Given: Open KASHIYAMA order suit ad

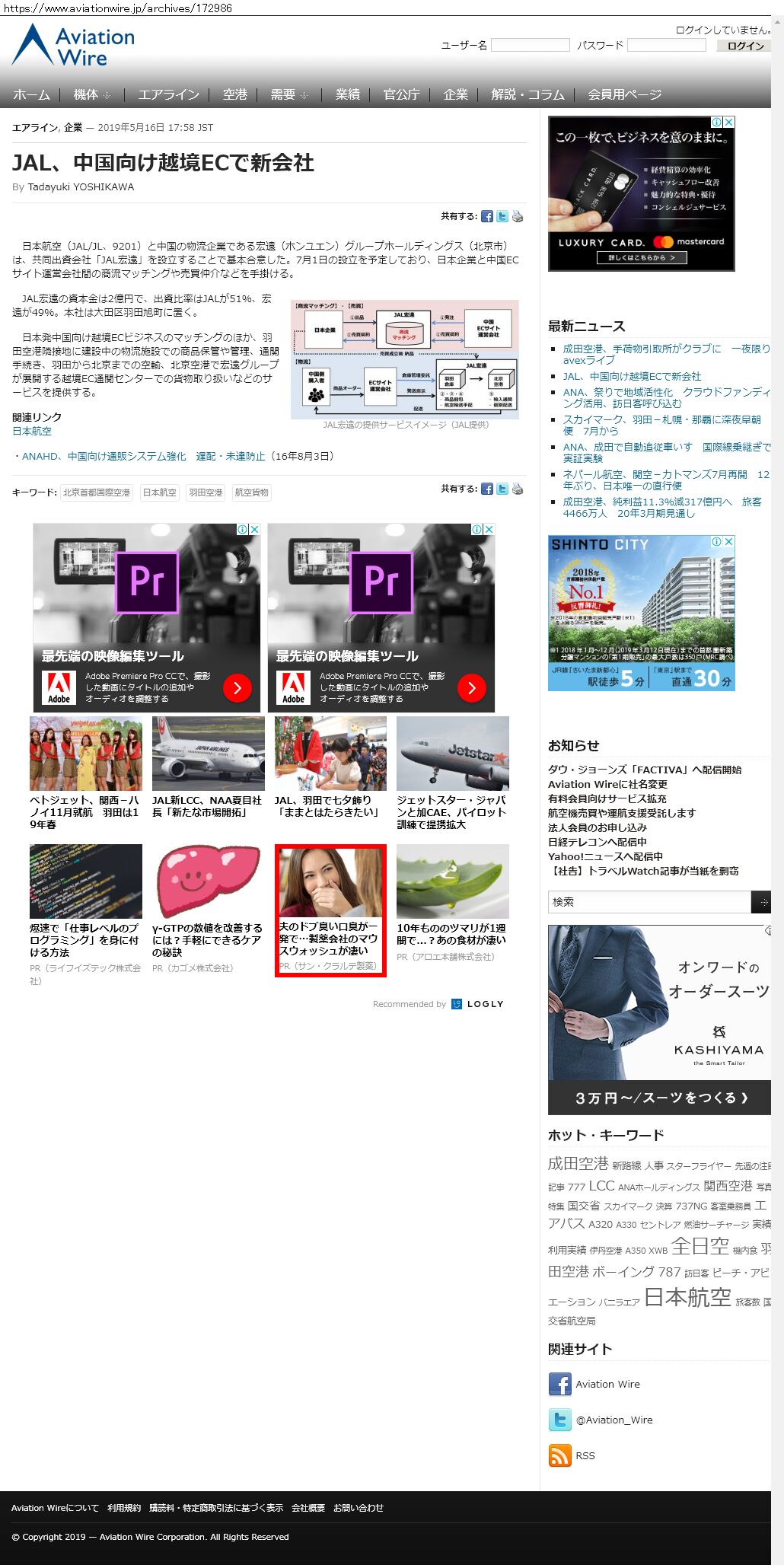Looking at the screenshot, I should (x=659, y=1020).
